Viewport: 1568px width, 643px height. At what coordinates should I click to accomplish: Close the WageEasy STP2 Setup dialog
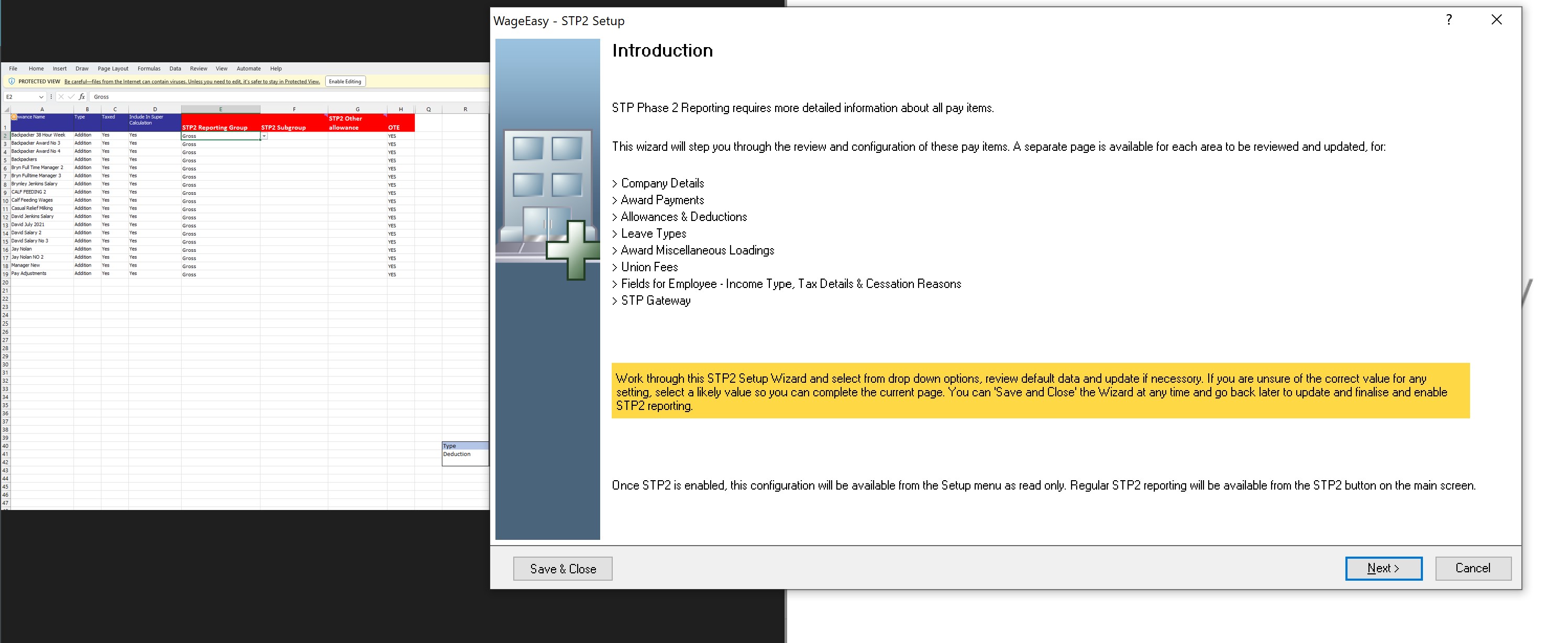click(x=1496, y=20)
